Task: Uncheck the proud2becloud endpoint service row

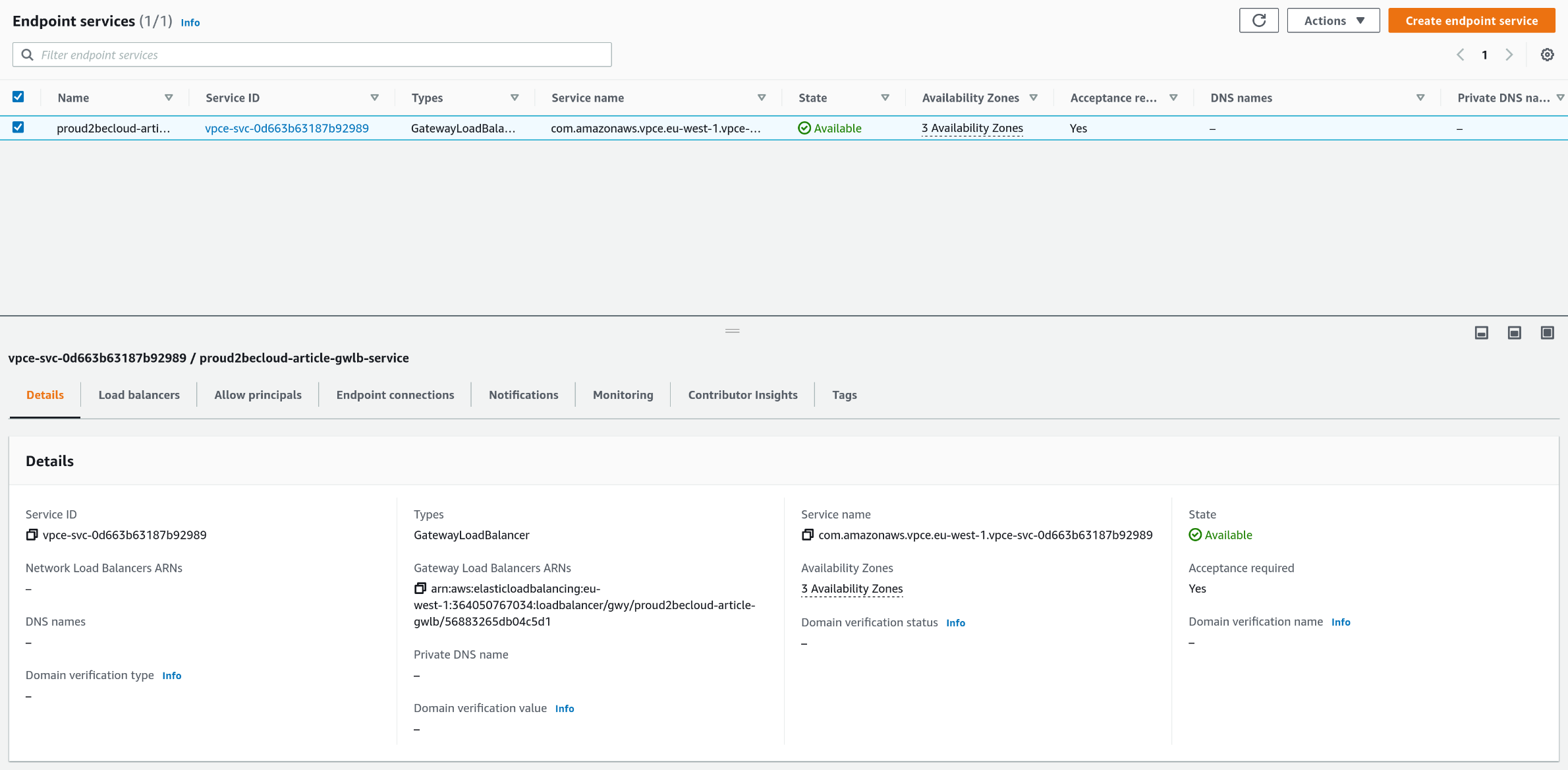Action: point(18,127)
